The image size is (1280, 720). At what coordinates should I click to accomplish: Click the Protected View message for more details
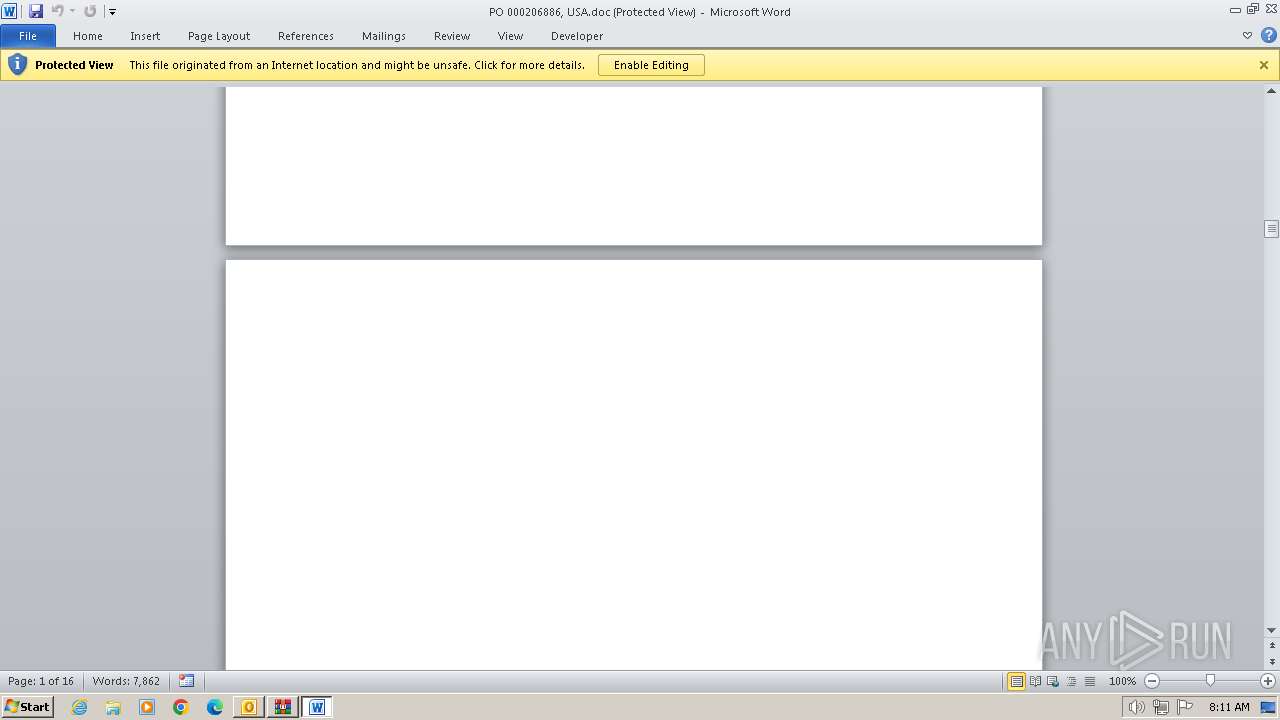click(357, 65)
